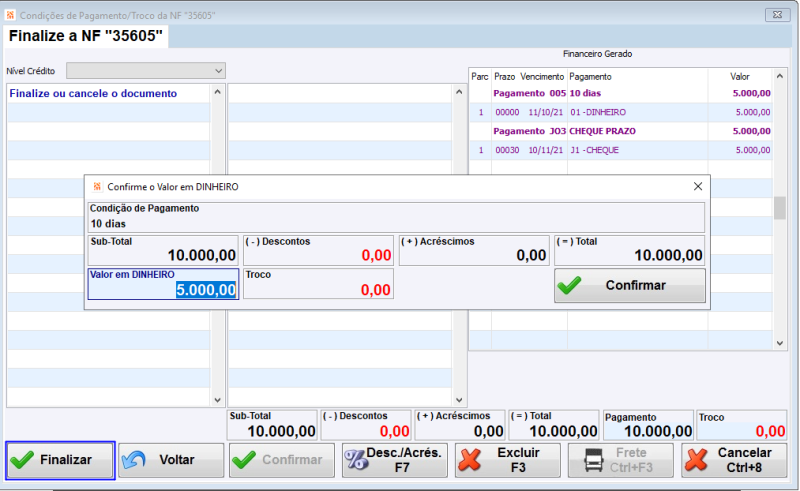Viewport: 800px width, 491px height.
Task: Click up arrow of the left list scrollbar
Action: 217,92
